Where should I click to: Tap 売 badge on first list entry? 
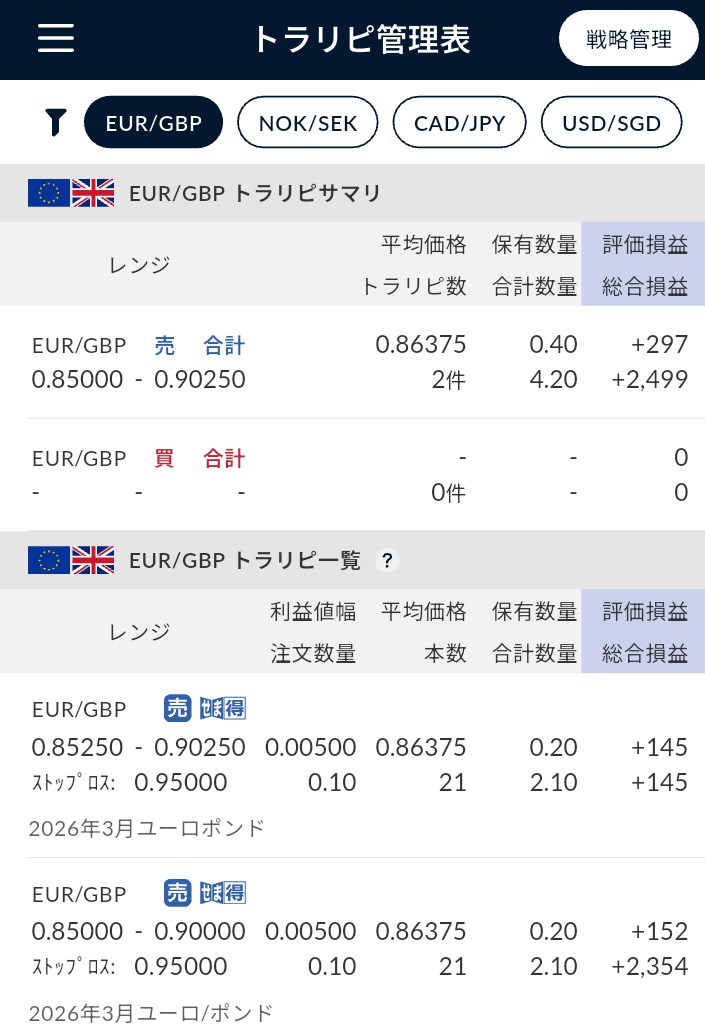[x=177, y=708]
